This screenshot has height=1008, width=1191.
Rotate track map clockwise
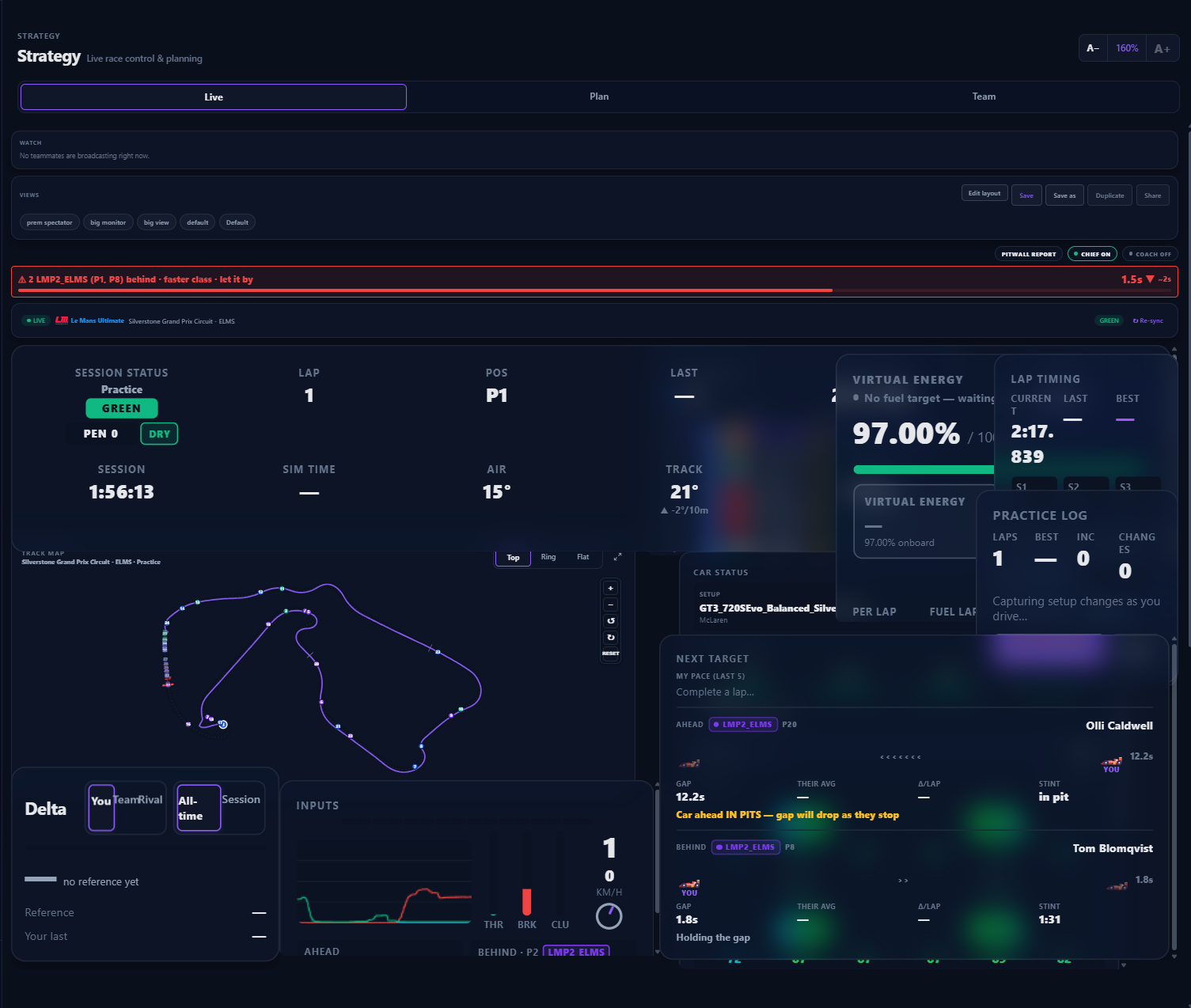pos(610,637)
